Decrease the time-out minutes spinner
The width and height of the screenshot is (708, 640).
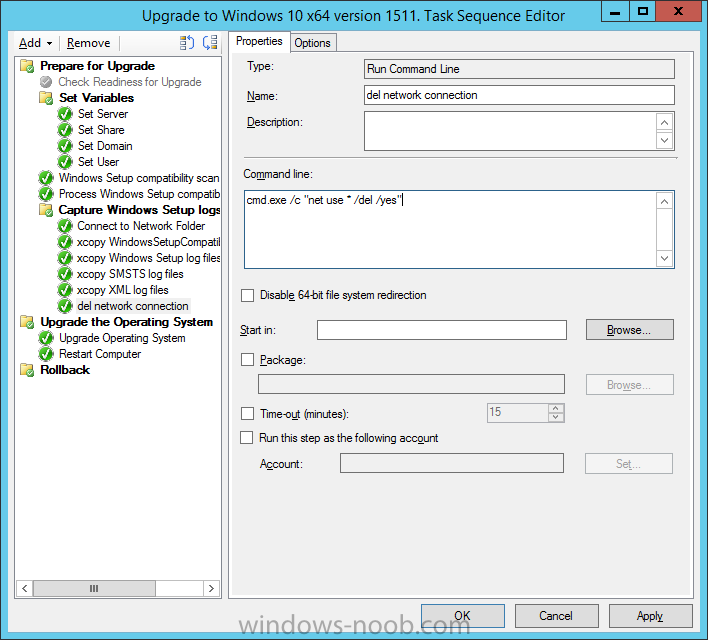click(x=556, y=418)
